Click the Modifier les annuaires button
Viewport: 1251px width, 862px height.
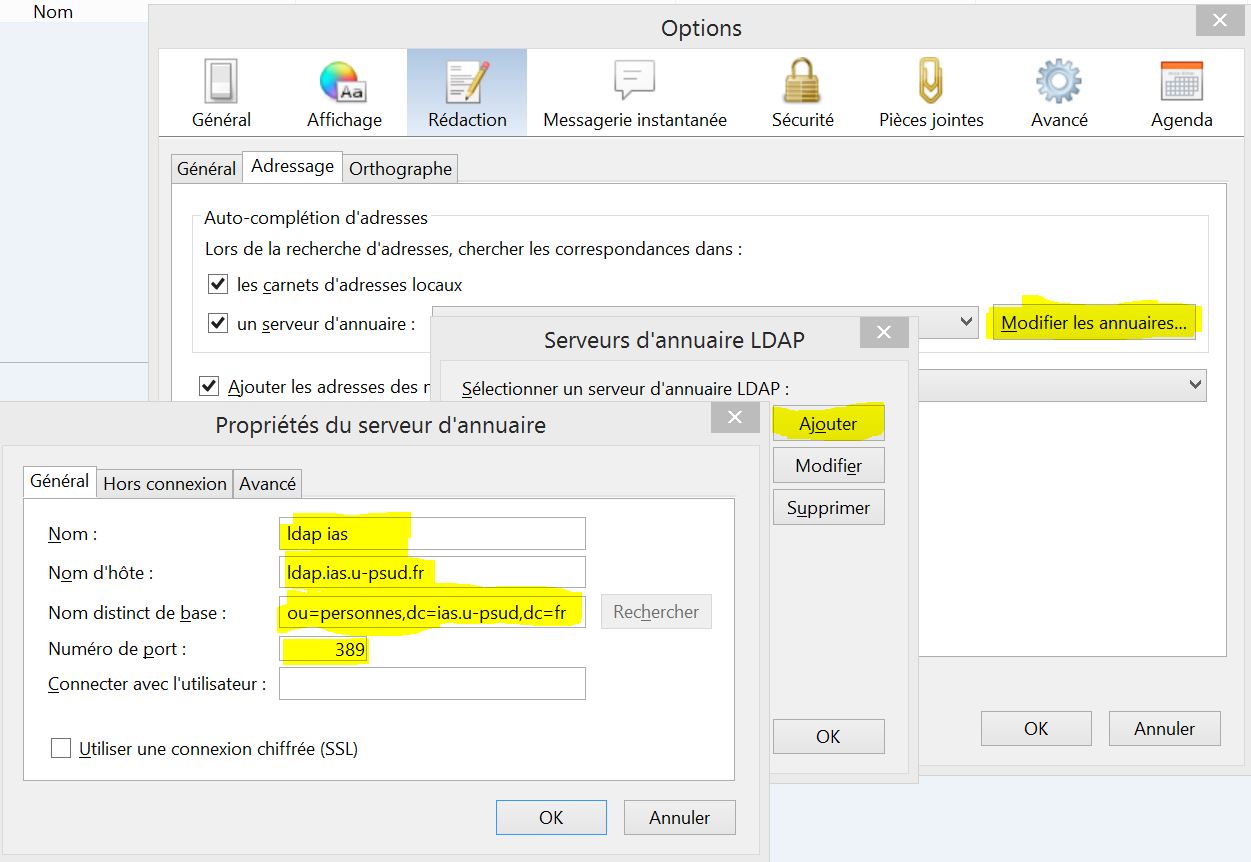1093,323
